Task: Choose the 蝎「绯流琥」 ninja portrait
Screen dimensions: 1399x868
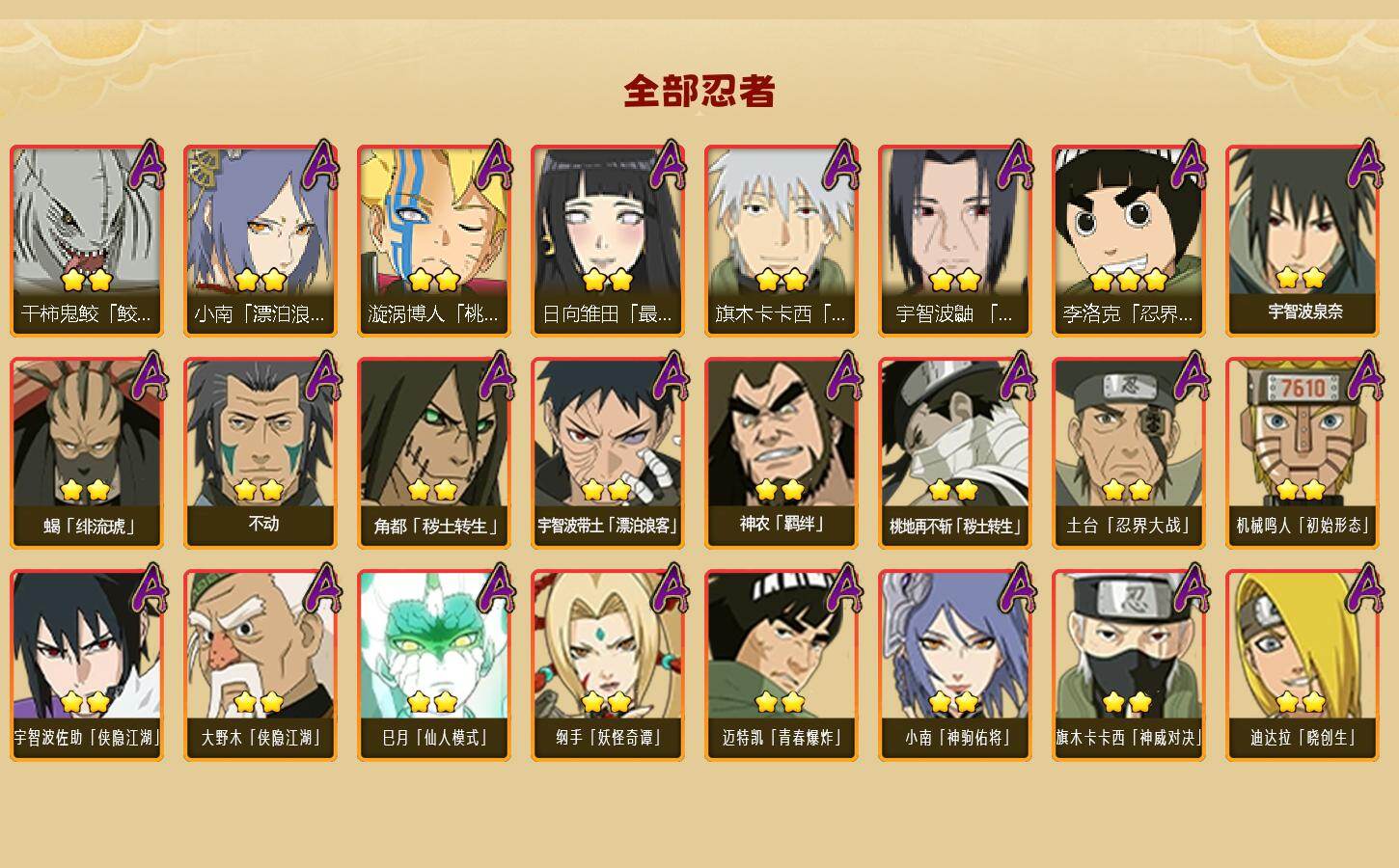Action: coord(87,453)
